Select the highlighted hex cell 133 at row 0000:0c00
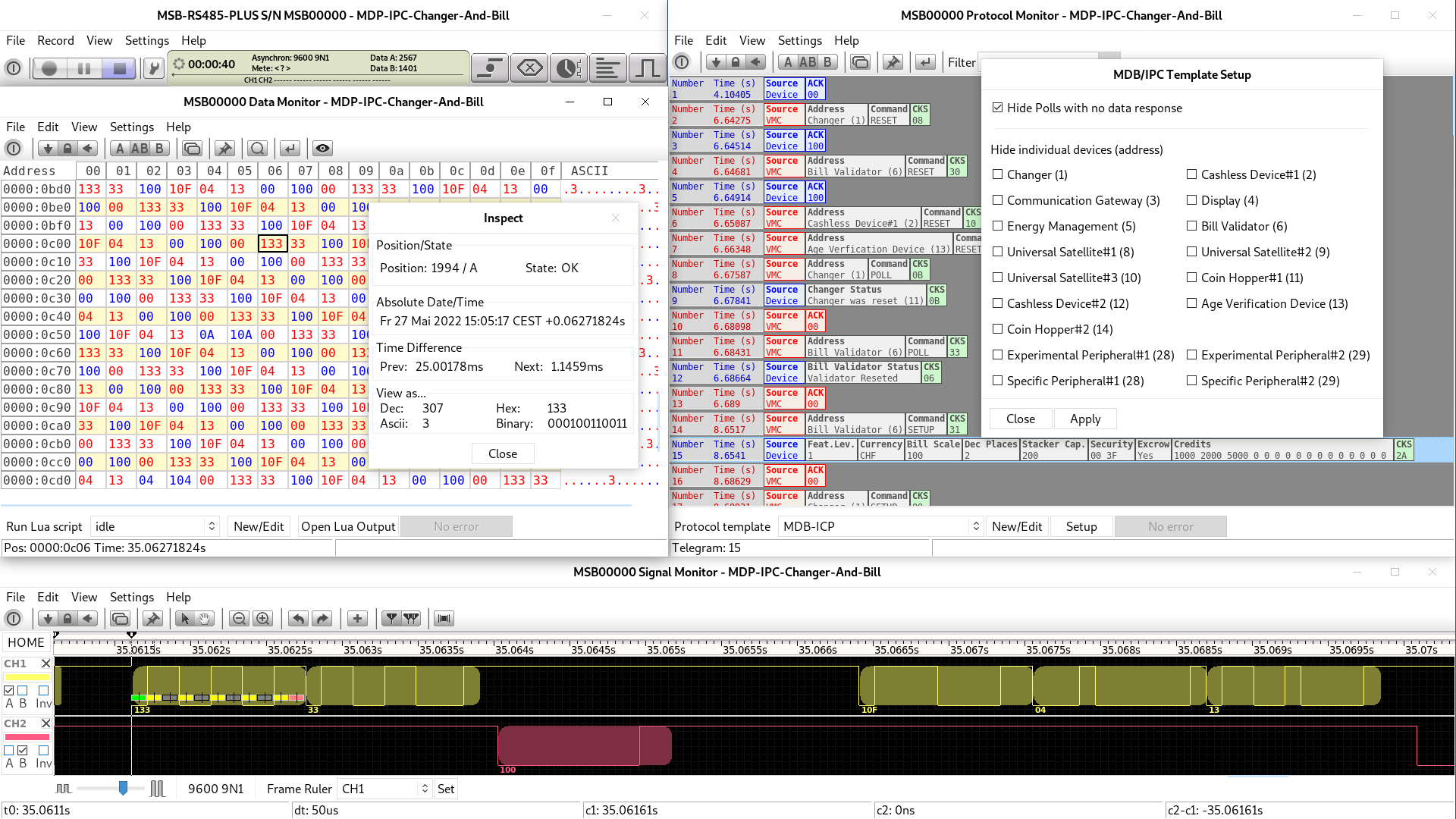This screenshot has height=819, width=1456. tap(271, 243)
